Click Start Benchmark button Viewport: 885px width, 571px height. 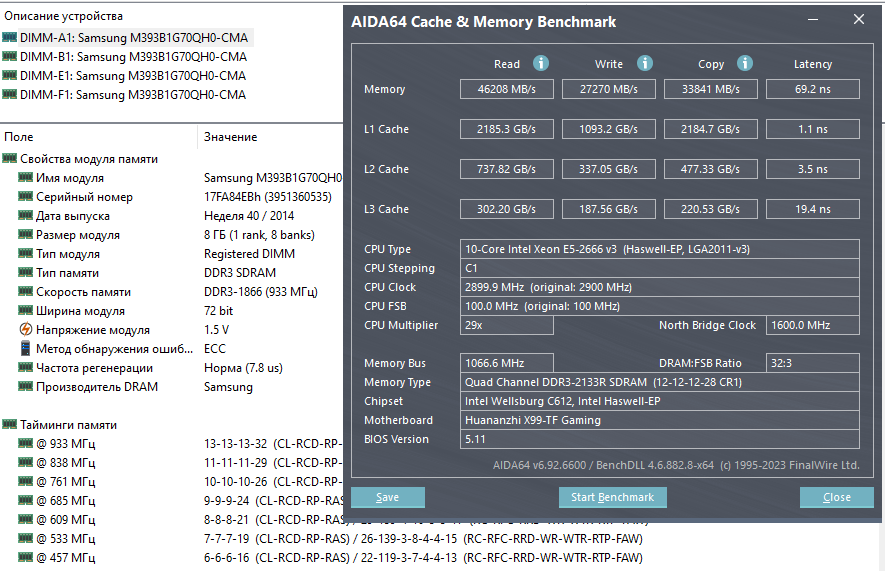612,497
